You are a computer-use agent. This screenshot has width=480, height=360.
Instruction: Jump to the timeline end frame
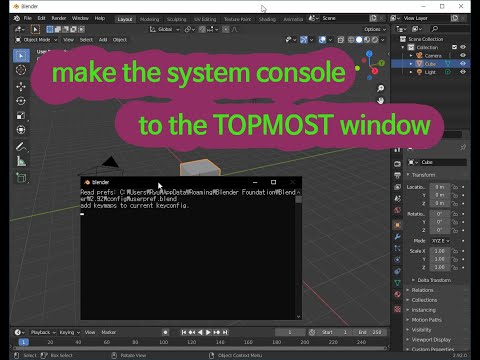point(225,332)
